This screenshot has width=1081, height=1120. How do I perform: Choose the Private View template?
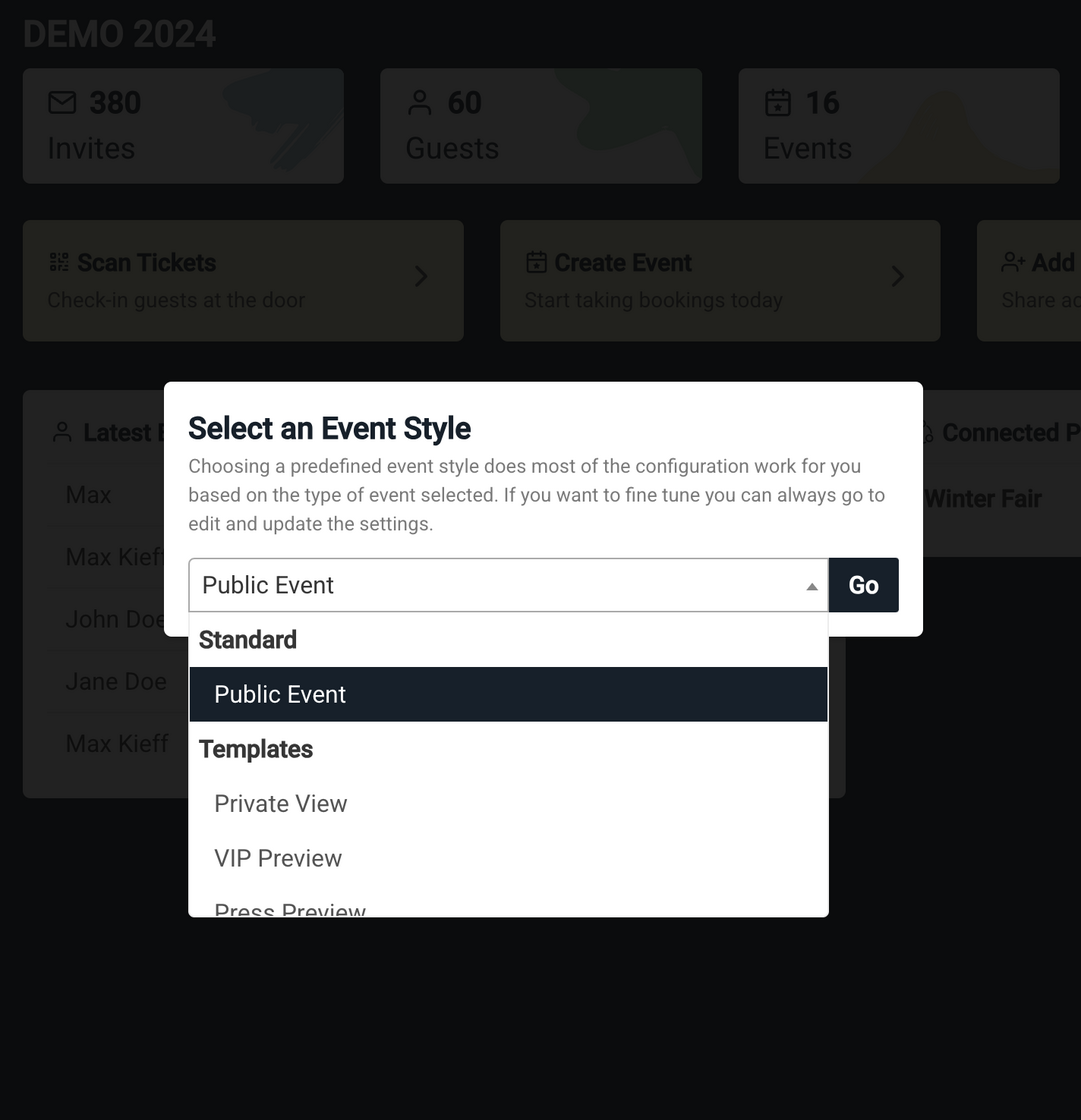click(x=281, y=804)
